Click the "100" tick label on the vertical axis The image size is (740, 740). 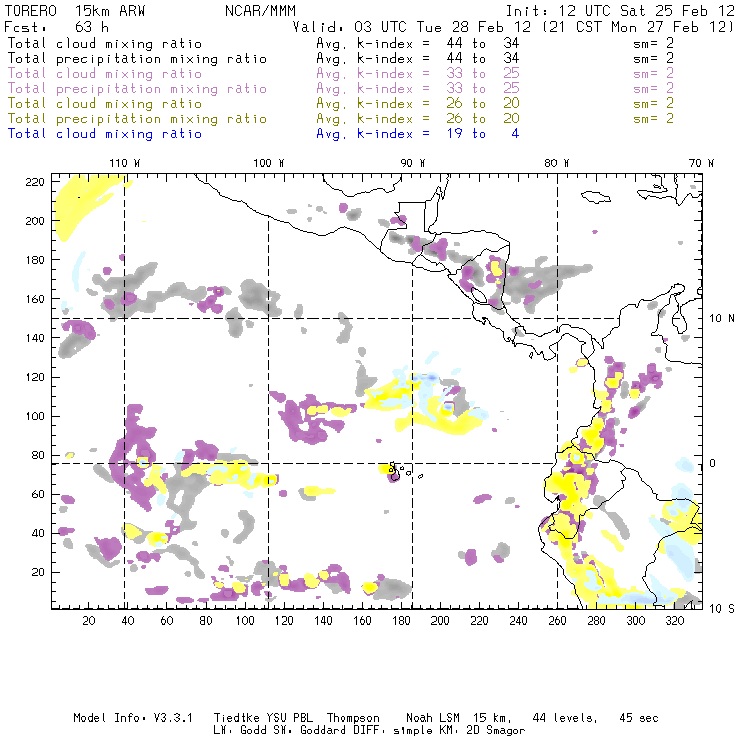35,416
